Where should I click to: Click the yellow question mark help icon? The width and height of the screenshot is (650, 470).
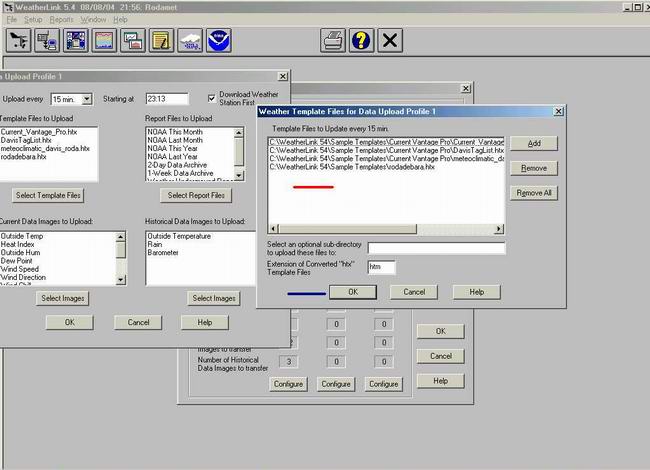point(361,41)
